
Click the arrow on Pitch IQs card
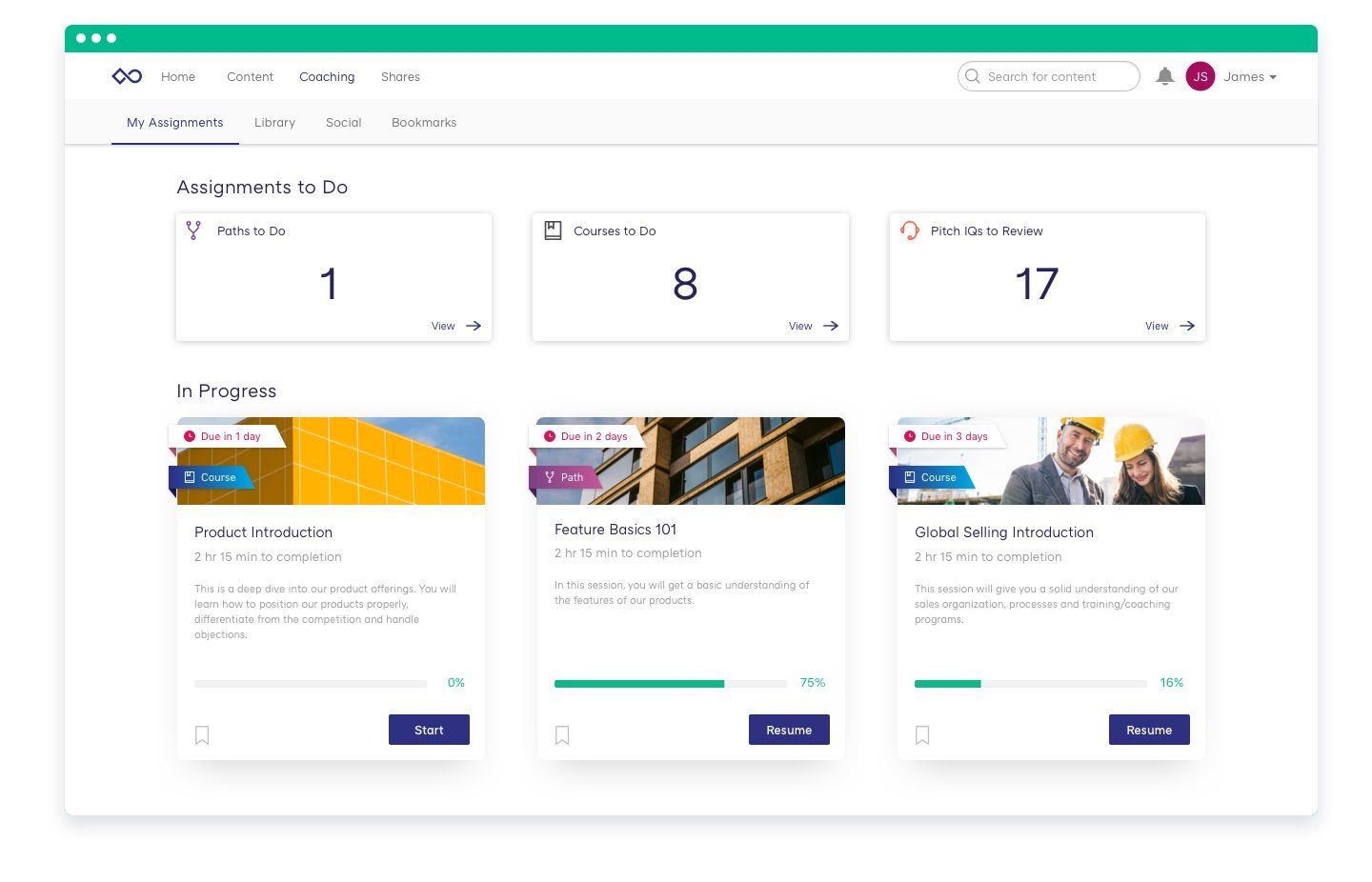pos(1187,326)
